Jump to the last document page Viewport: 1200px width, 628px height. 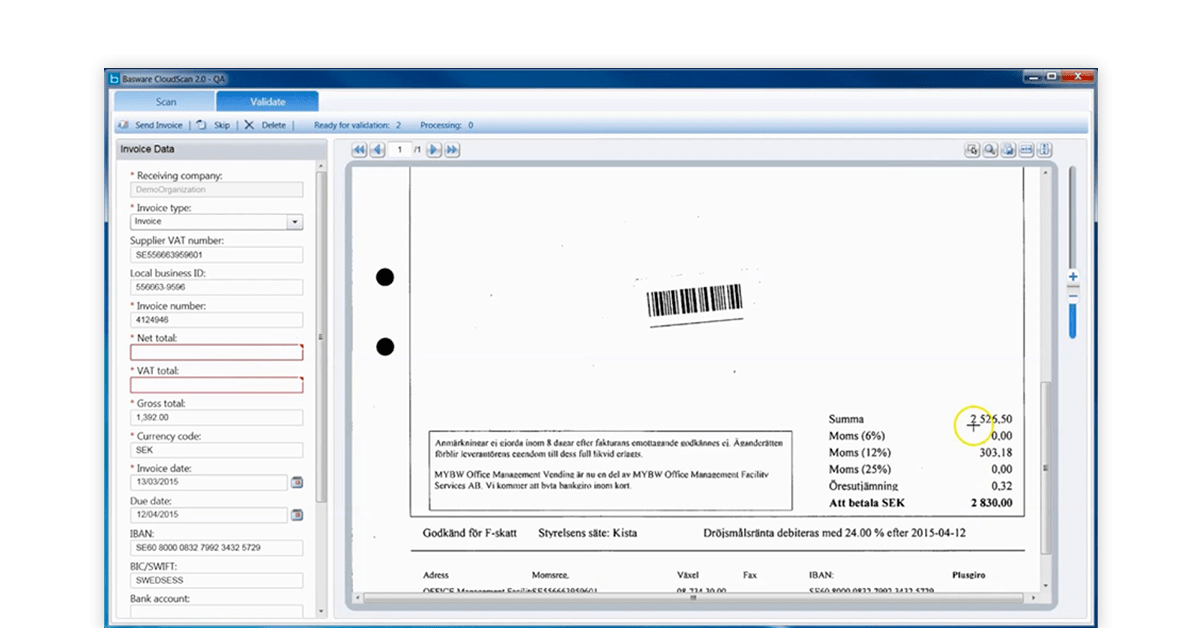(452, 150)
